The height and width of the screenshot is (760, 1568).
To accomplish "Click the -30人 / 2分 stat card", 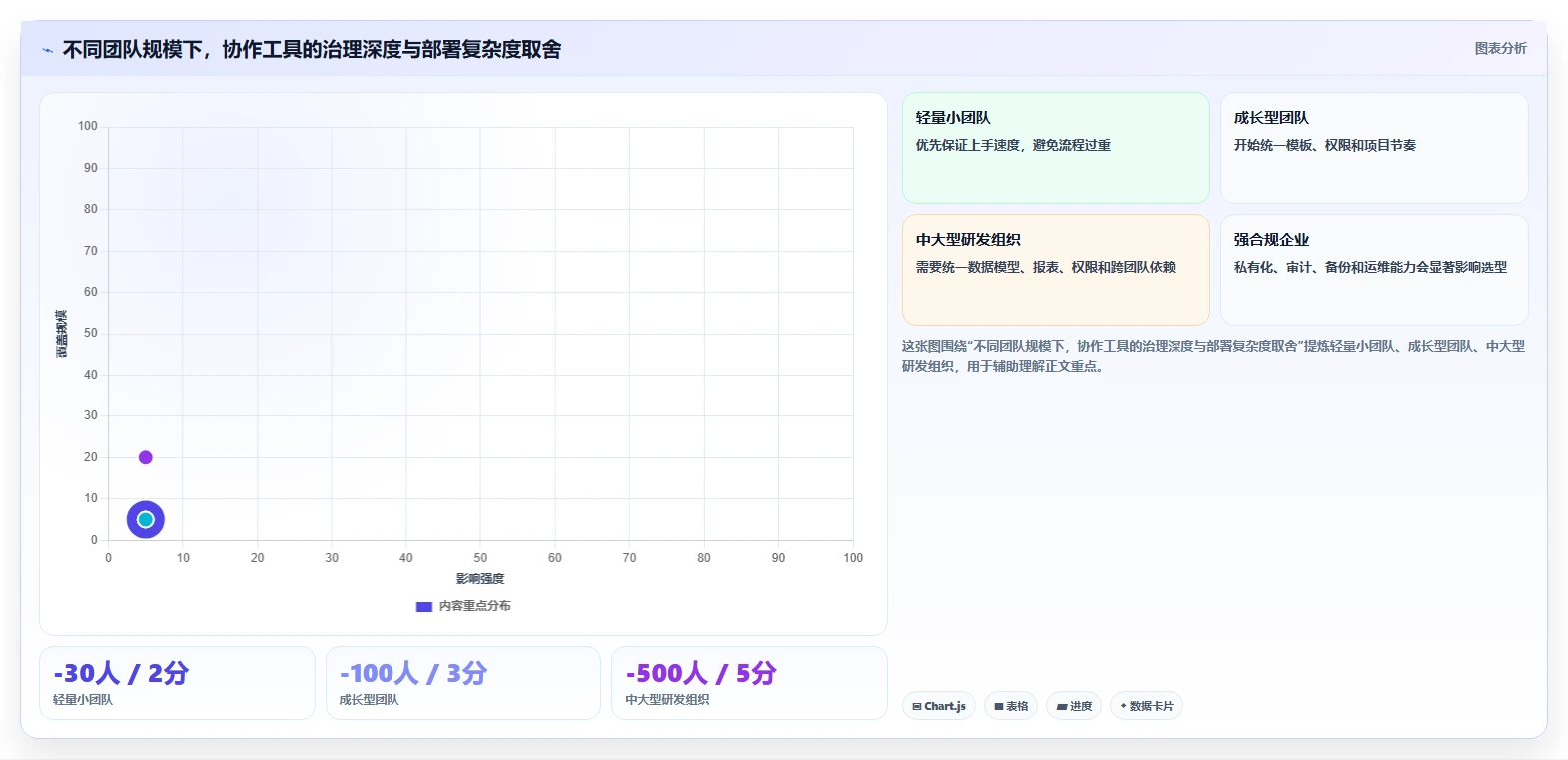I will point(177,683).
